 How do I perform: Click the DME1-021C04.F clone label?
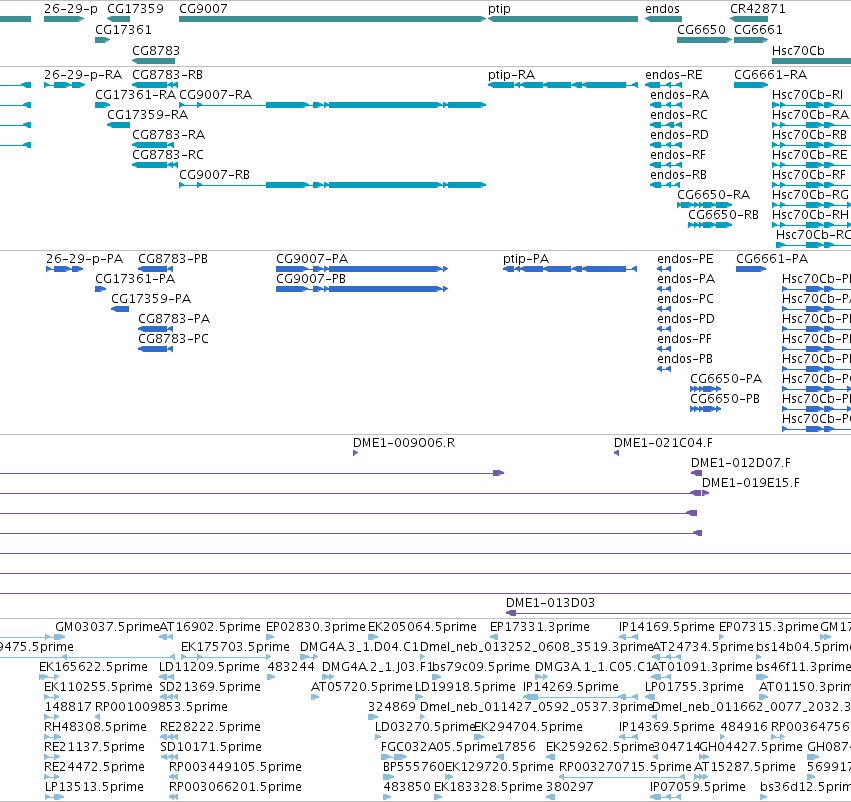[x=663, y=443]
